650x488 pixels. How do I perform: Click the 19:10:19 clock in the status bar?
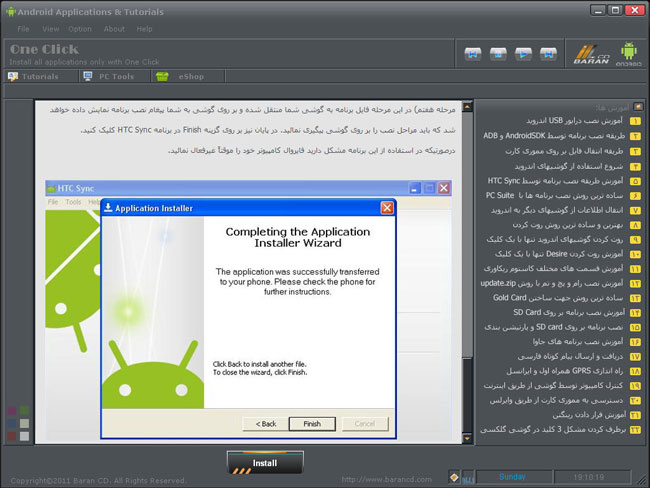[592, 477]
